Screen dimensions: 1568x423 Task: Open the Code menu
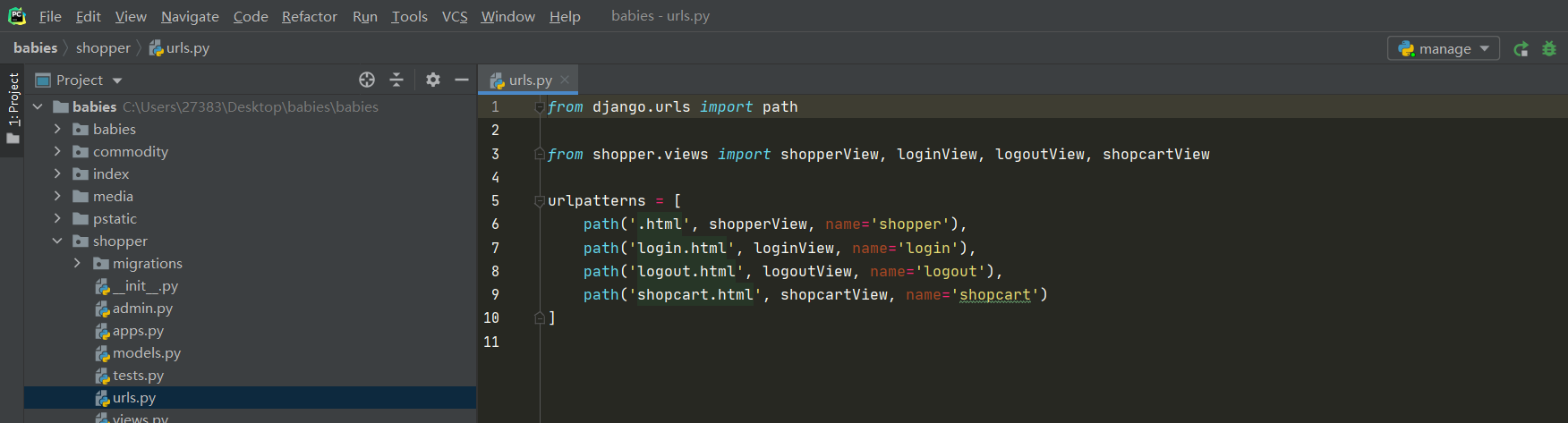[x=251, y=16]
